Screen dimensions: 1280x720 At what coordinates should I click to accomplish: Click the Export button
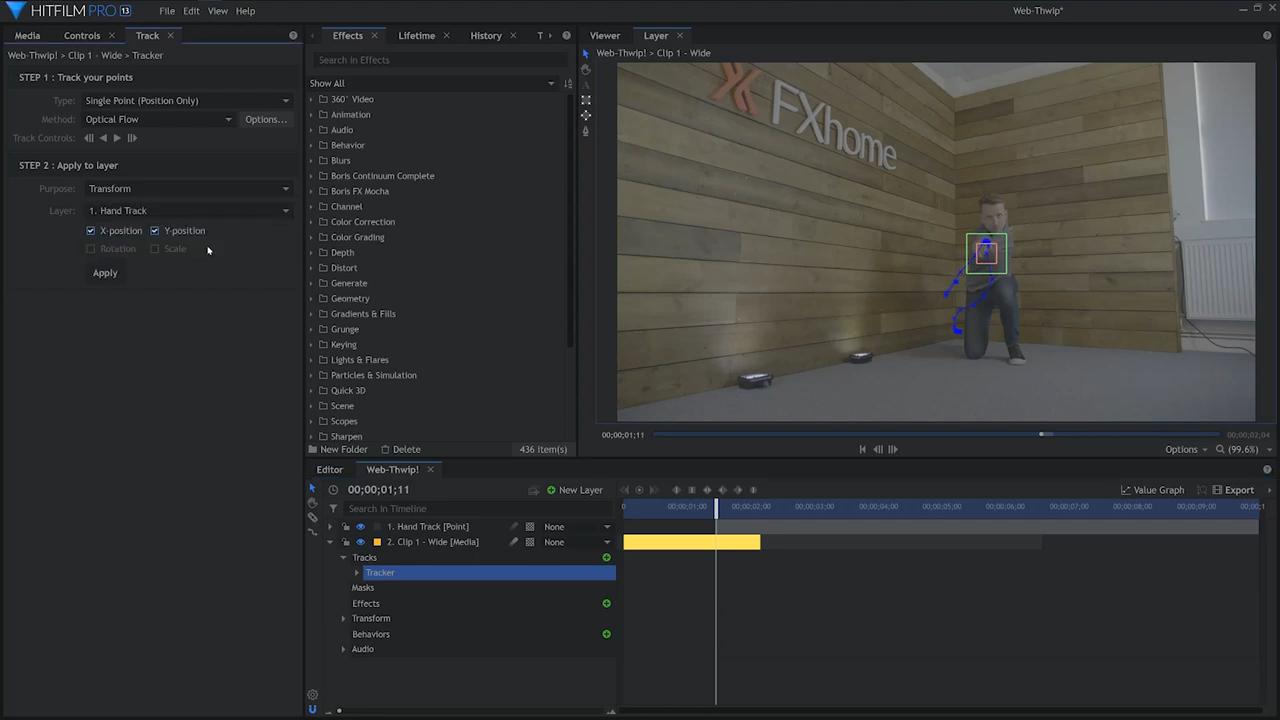[1233, 490]
